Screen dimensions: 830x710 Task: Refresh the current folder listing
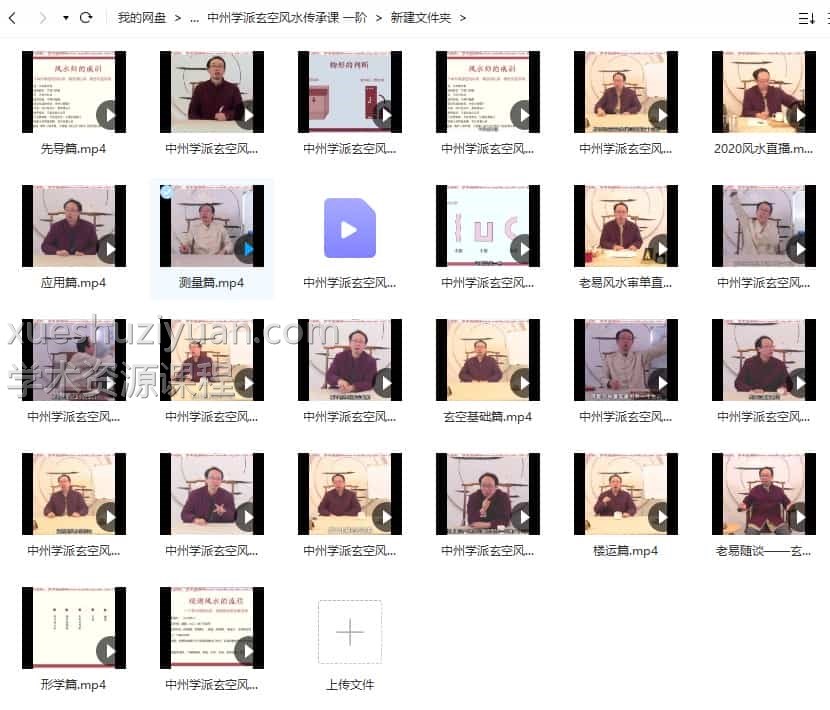[x=86, y=18]
